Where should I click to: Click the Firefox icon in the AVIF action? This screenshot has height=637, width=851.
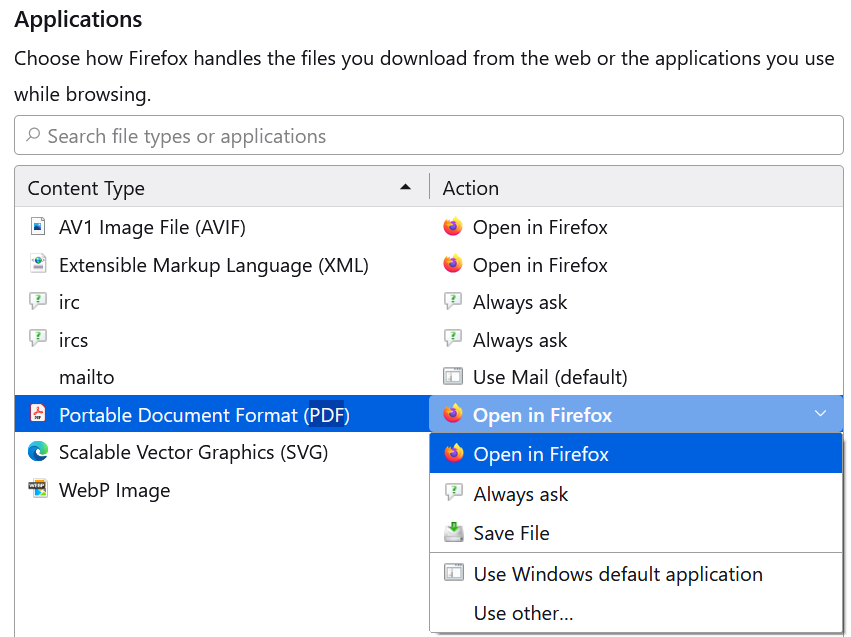453,227
